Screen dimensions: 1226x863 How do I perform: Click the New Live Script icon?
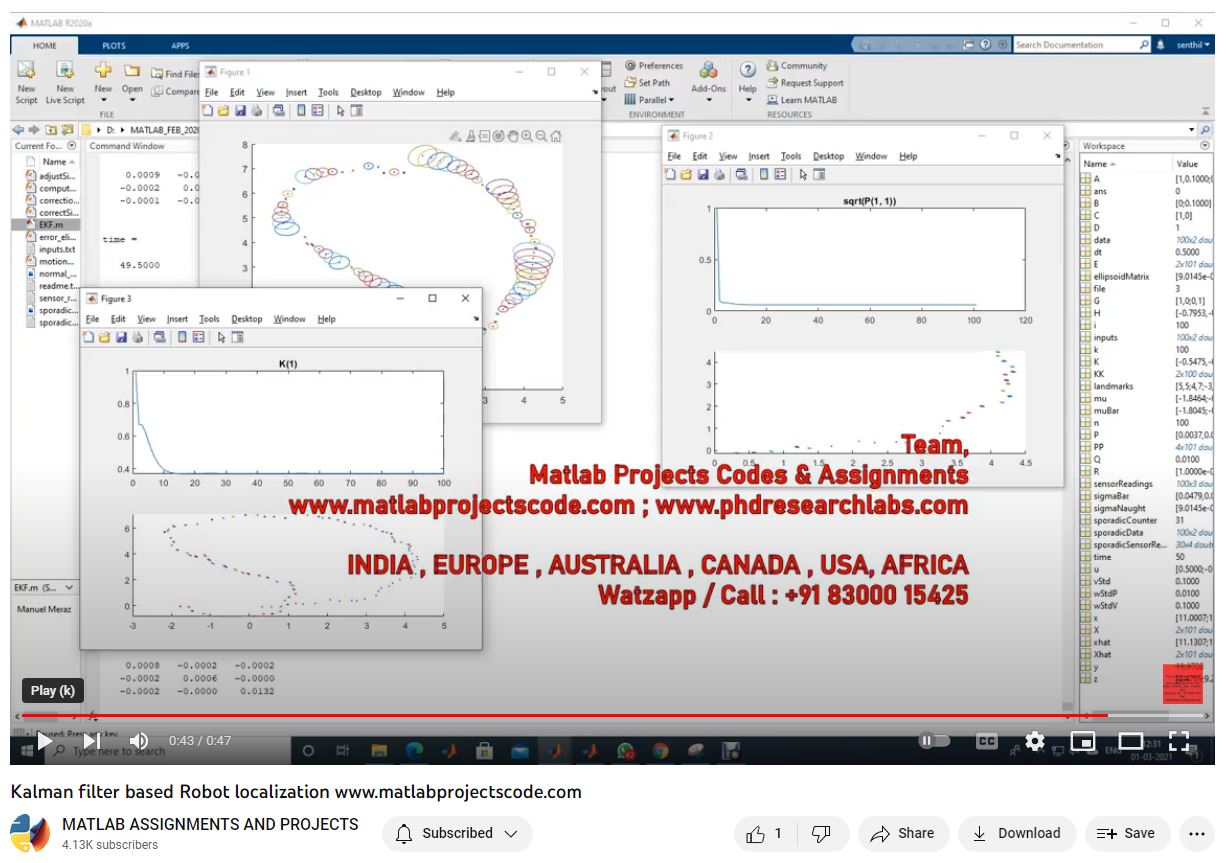65,70
